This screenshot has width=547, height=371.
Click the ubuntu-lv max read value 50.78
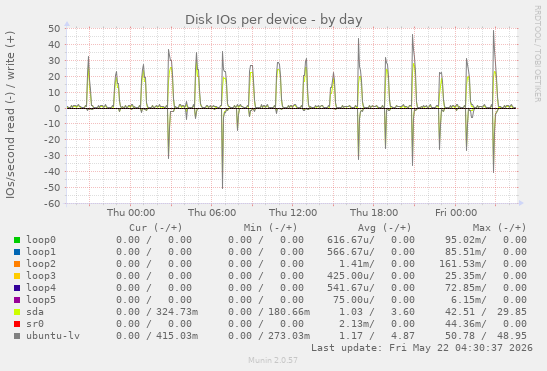460,336
